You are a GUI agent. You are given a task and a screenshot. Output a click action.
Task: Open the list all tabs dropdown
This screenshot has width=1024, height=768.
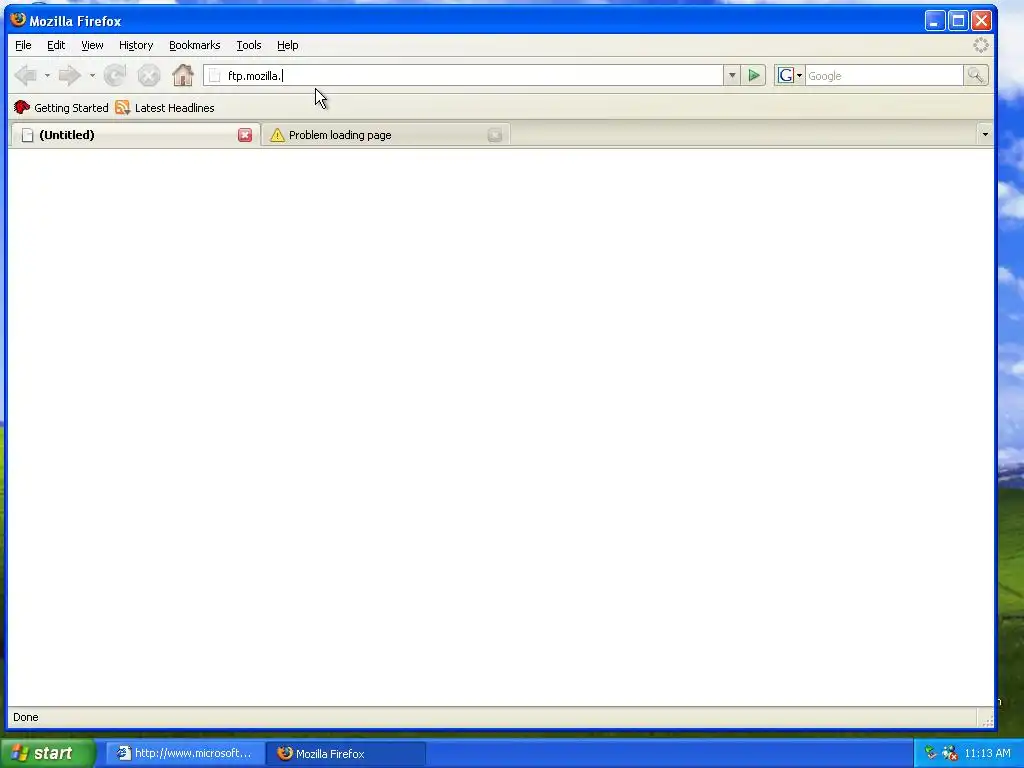(985, 135)
